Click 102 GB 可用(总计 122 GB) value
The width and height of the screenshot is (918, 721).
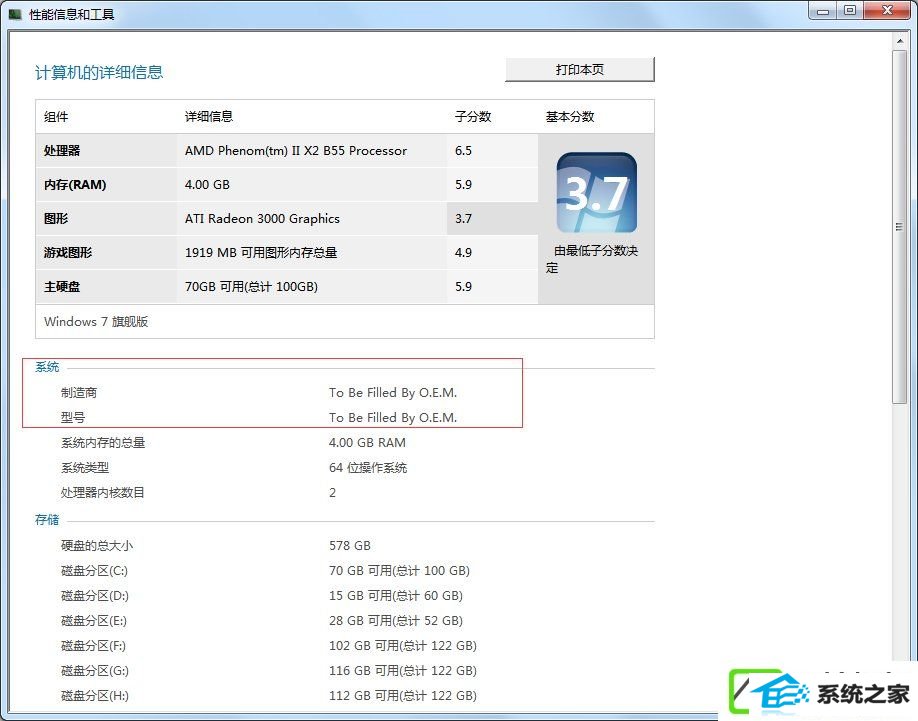(403, 646)
